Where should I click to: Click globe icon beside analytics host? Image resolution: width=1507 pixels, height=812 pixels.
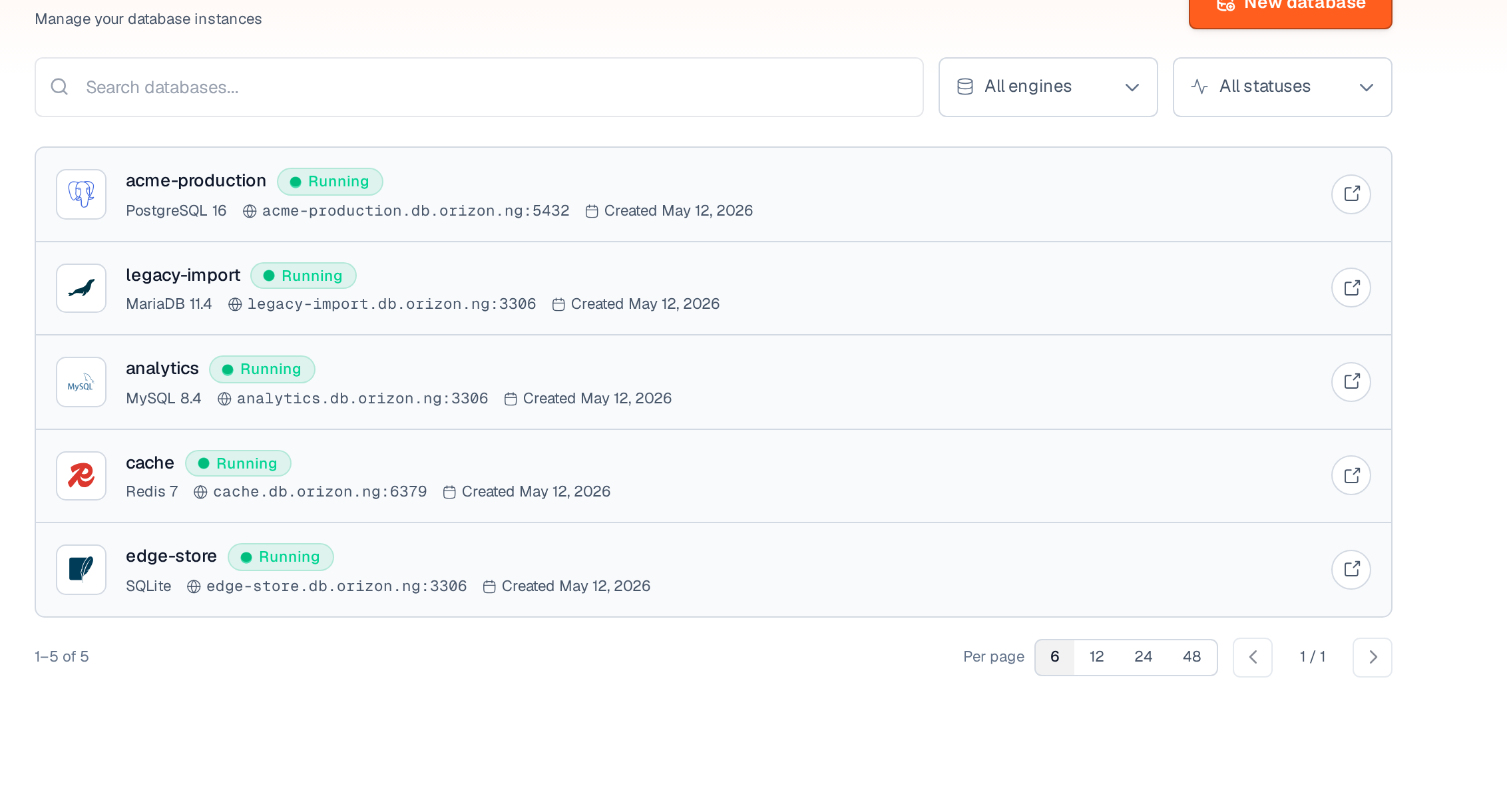[x=224, y=399]
